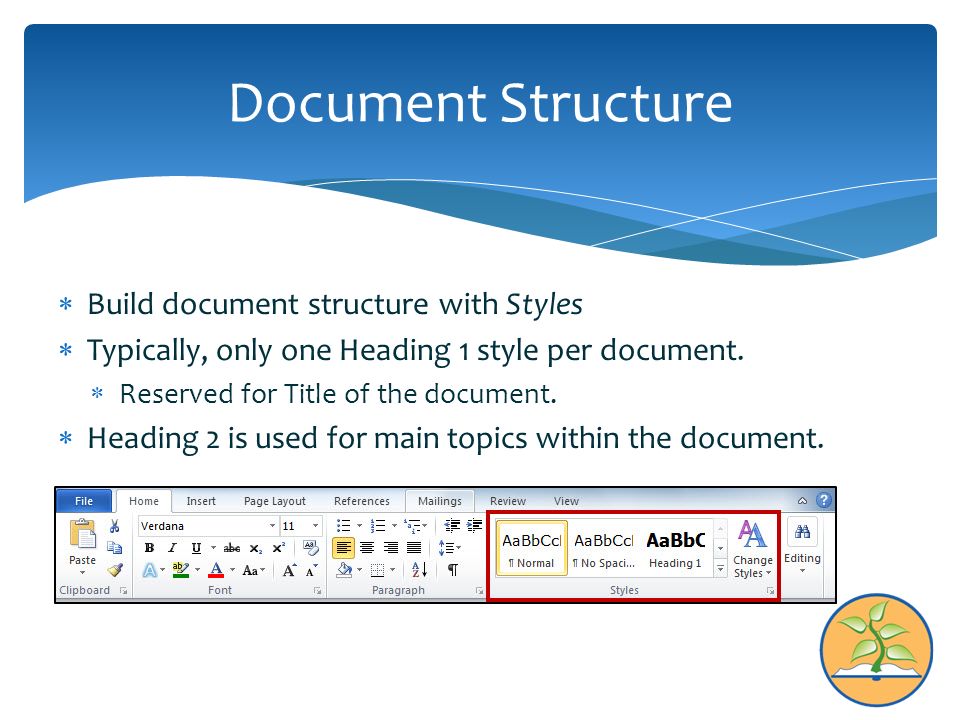Click the Increase Indent icon
This screenshot has width=960, height=720.
point(474,525)
